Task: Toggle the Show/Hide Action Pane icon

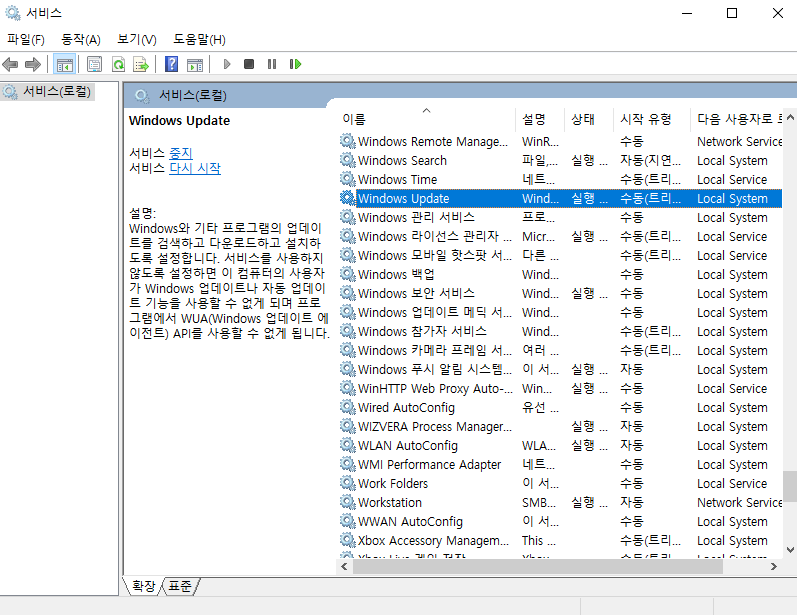Action: 195,64
